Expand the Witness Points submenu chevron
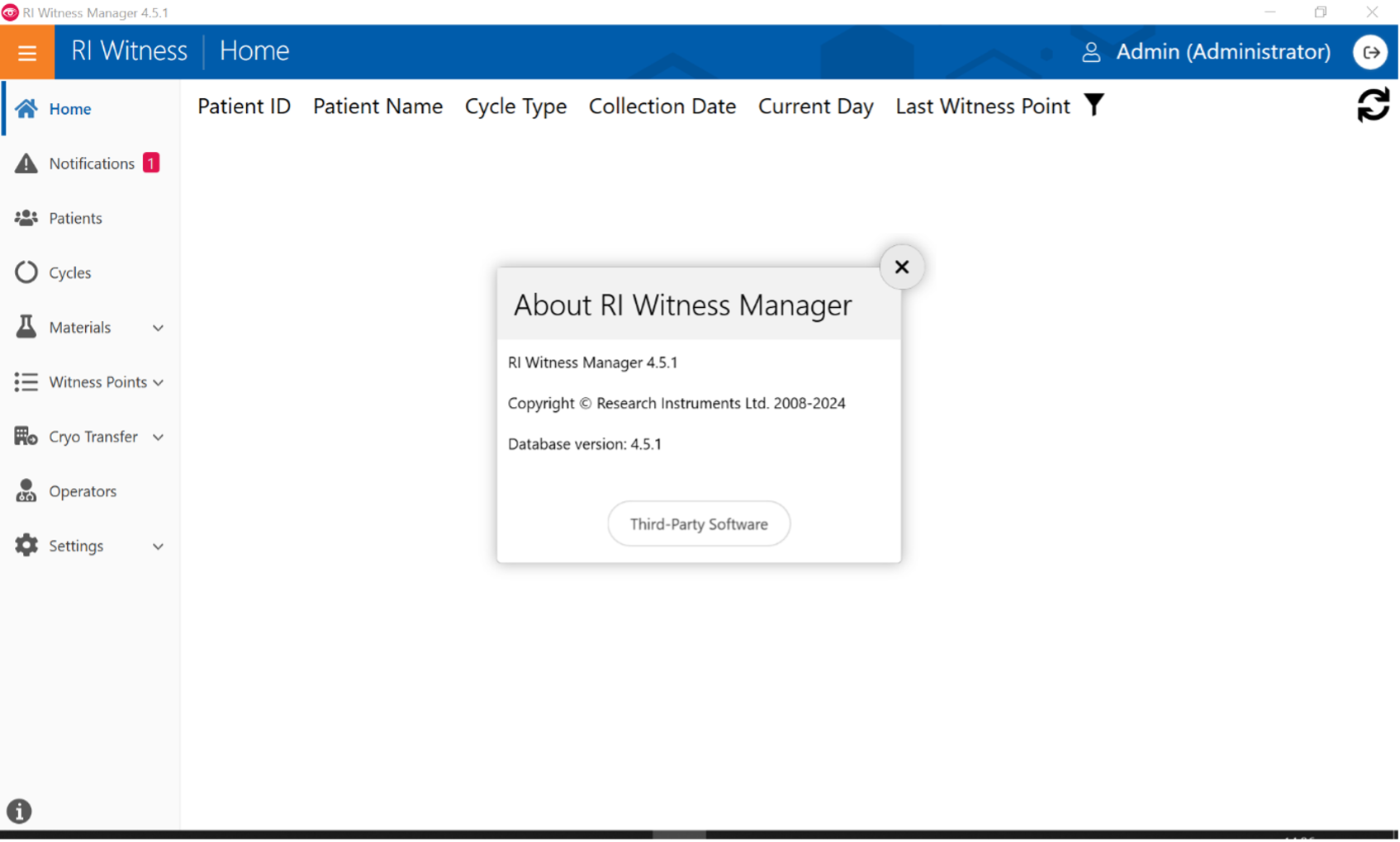Viewport: 1400px width, 842px height. pos(158,382)
